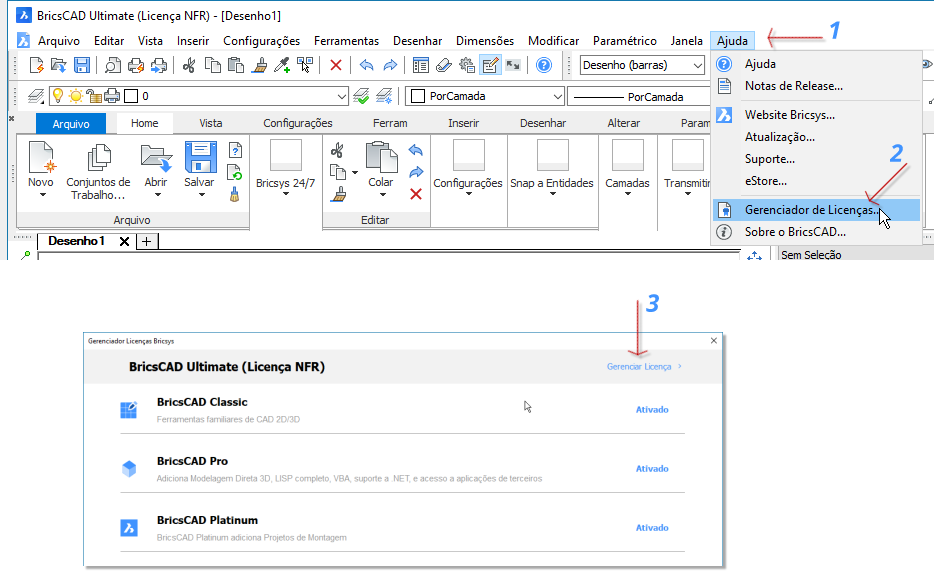Click Conjuntos de Trabalho ribbon icon
934x574 pixels.
pyautogui.click(x=98, y=157)
